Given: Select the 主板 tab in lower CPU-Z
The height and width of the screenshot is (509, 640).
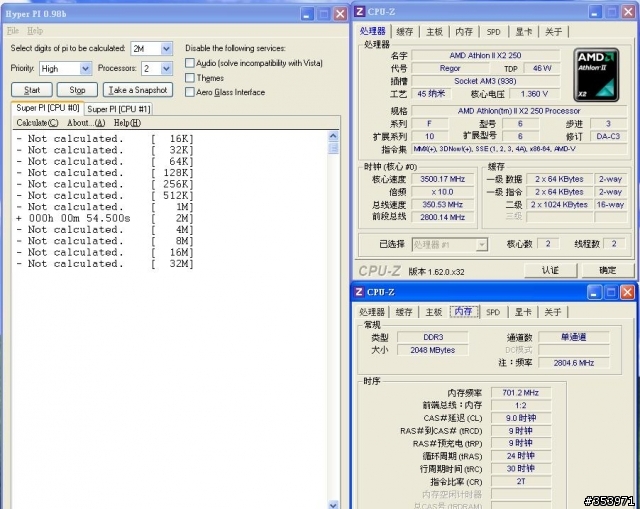Looking at the screenshot, I should click(433, 312).
